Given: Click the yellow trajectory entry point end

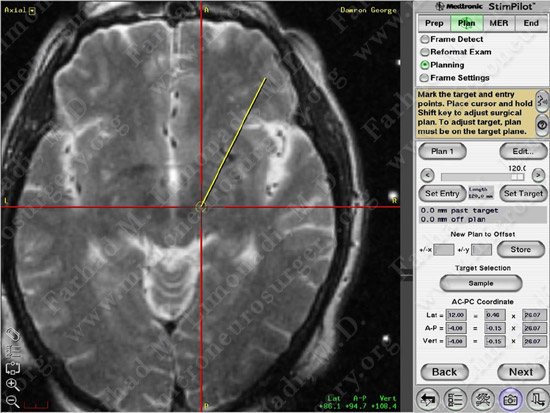Looking at the screenshot, I should 265,79.
